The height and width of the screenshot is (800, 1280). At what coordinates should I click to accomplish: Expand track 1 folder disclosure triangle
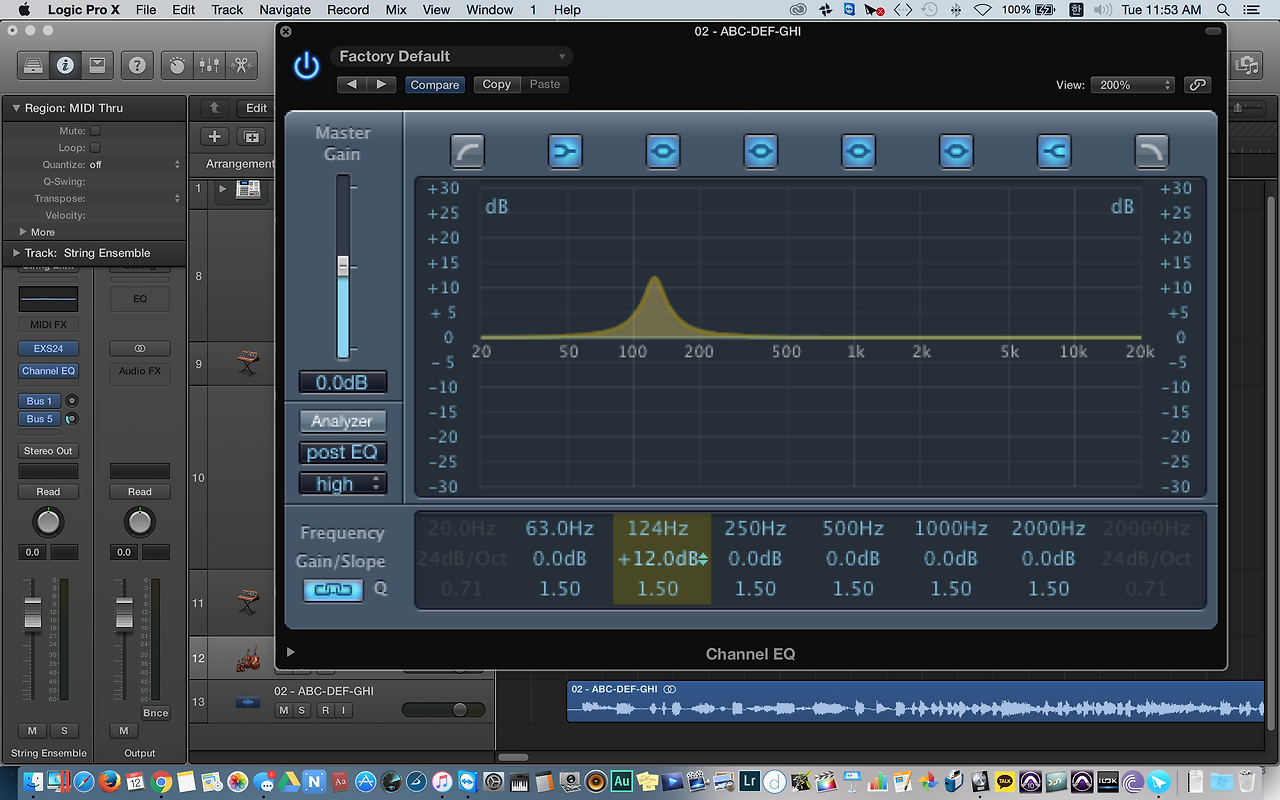223,189
